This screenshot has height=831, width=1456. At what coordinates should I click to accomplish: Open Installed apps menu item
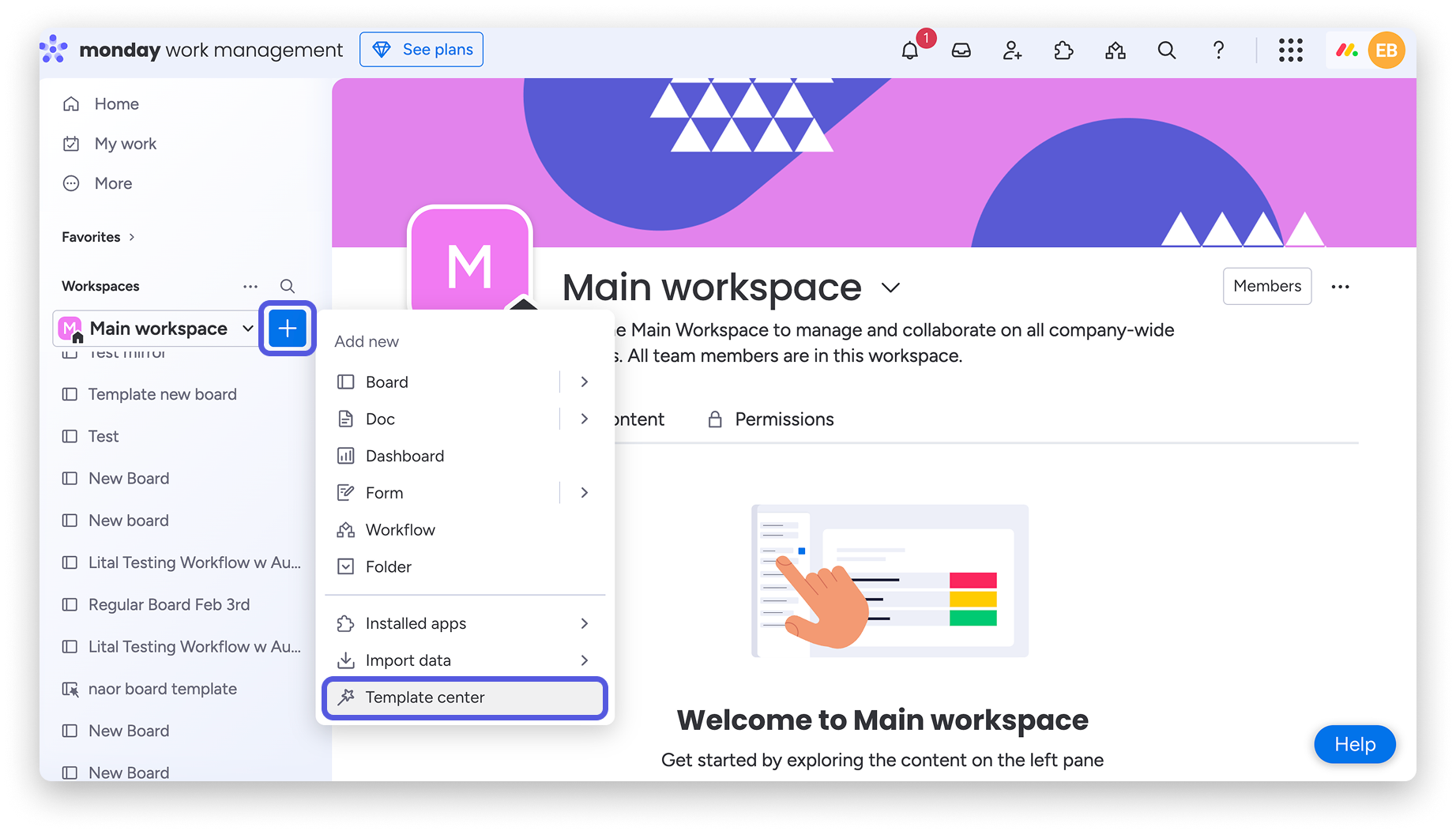point(465,624)
